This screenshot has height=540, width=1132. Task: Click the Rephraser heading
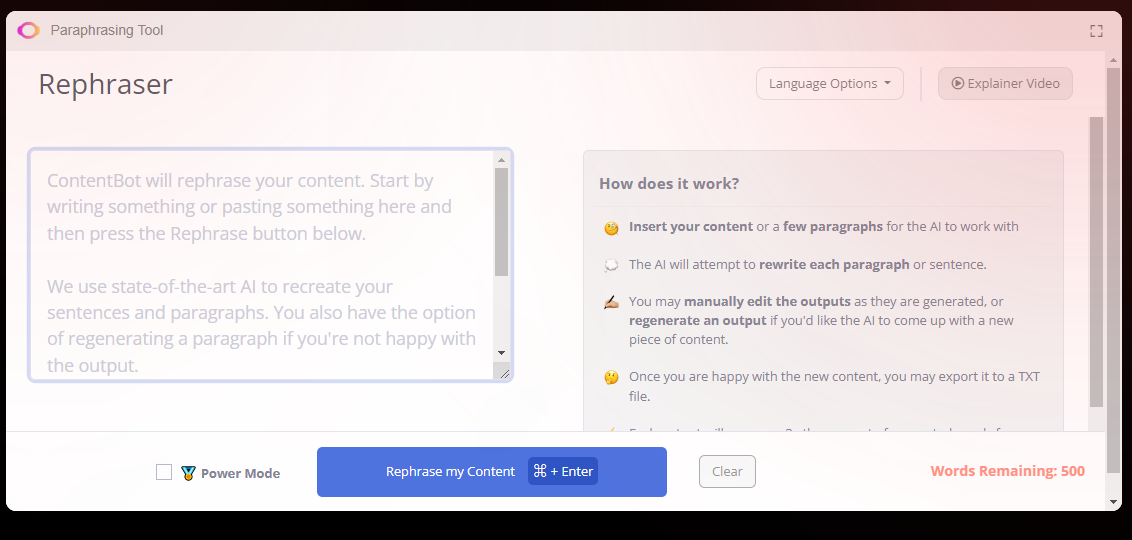tap(105, 84)
